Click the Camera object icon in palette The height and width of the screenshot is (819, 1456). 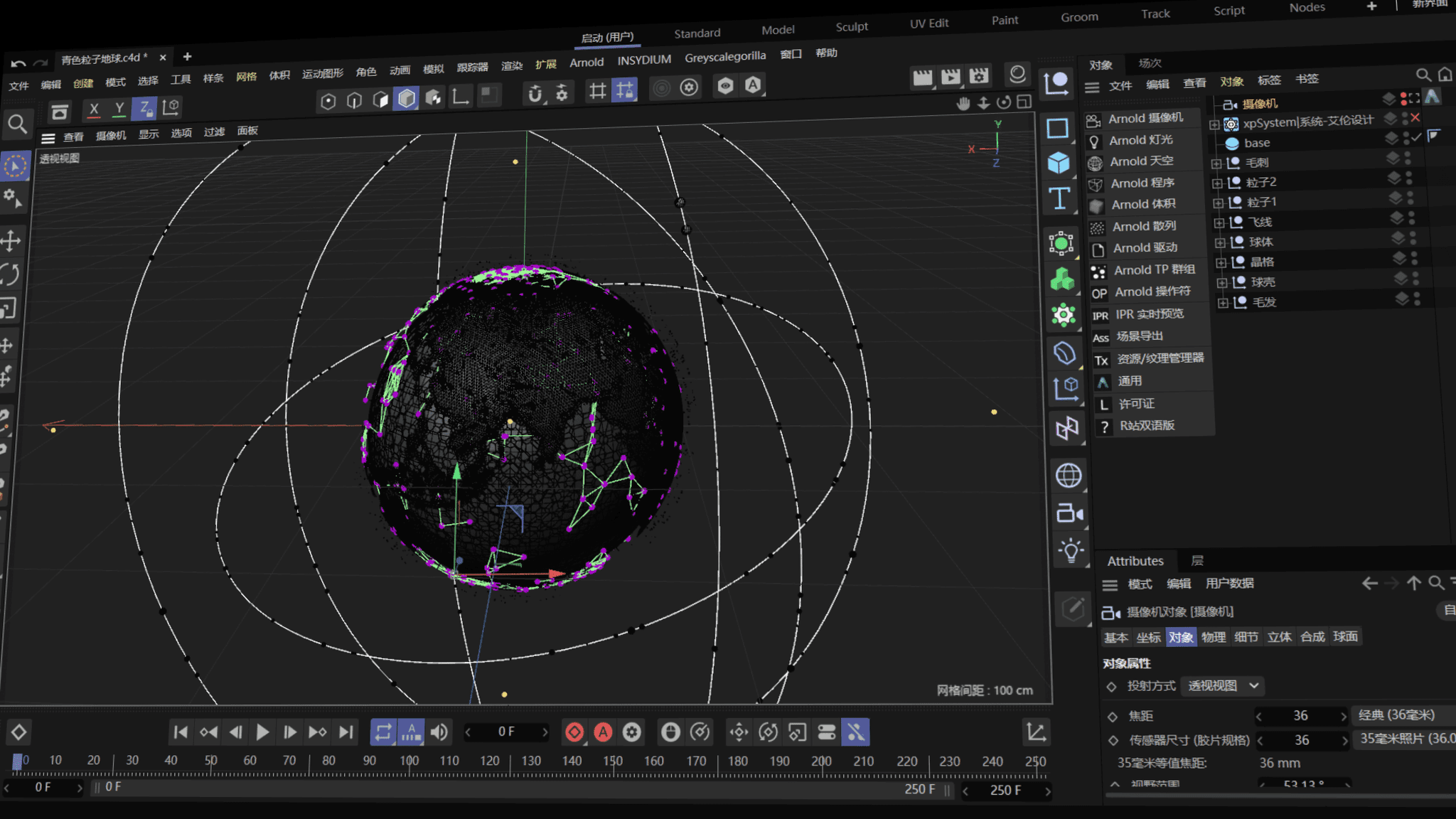pyautogui.click(x=1069, y=513)
